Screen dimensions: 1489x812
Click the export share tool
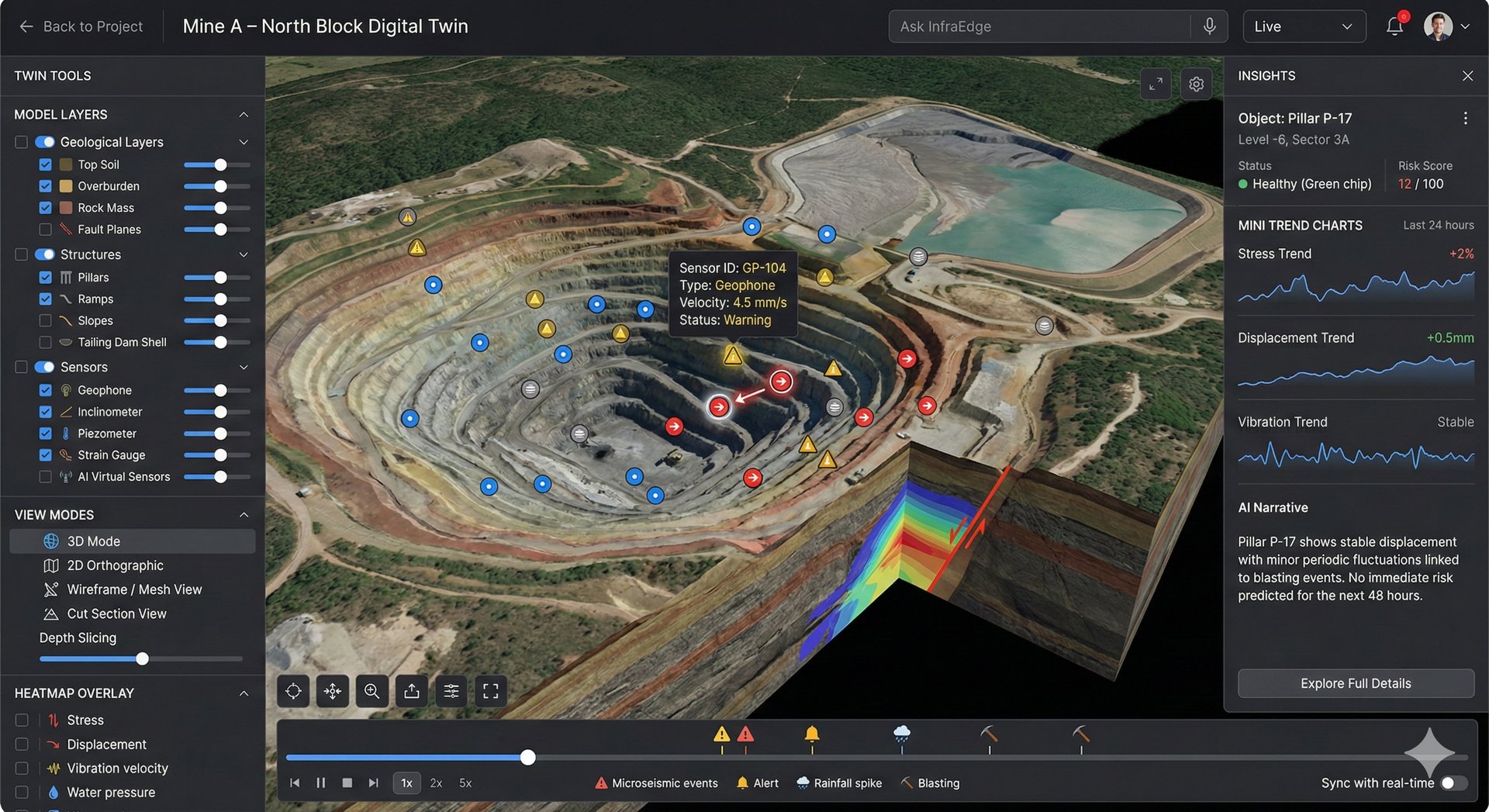tap(412, 691)
